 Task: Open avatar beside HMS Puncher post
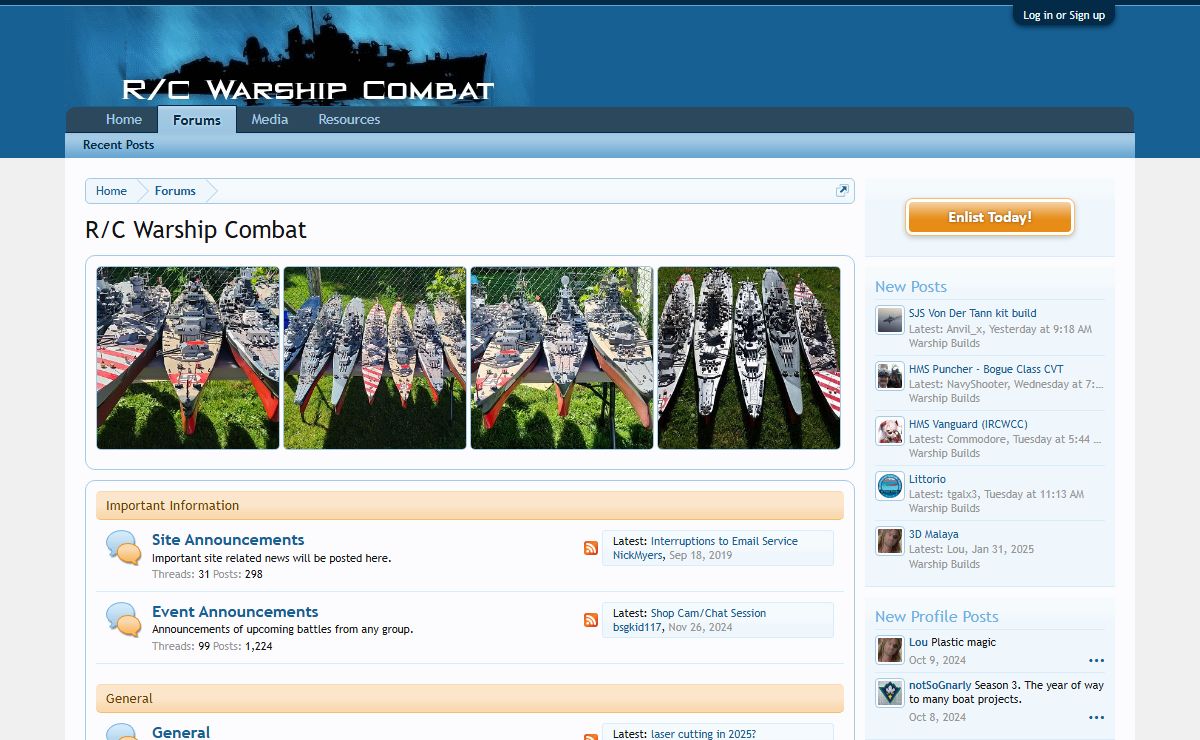pos(890,375)
